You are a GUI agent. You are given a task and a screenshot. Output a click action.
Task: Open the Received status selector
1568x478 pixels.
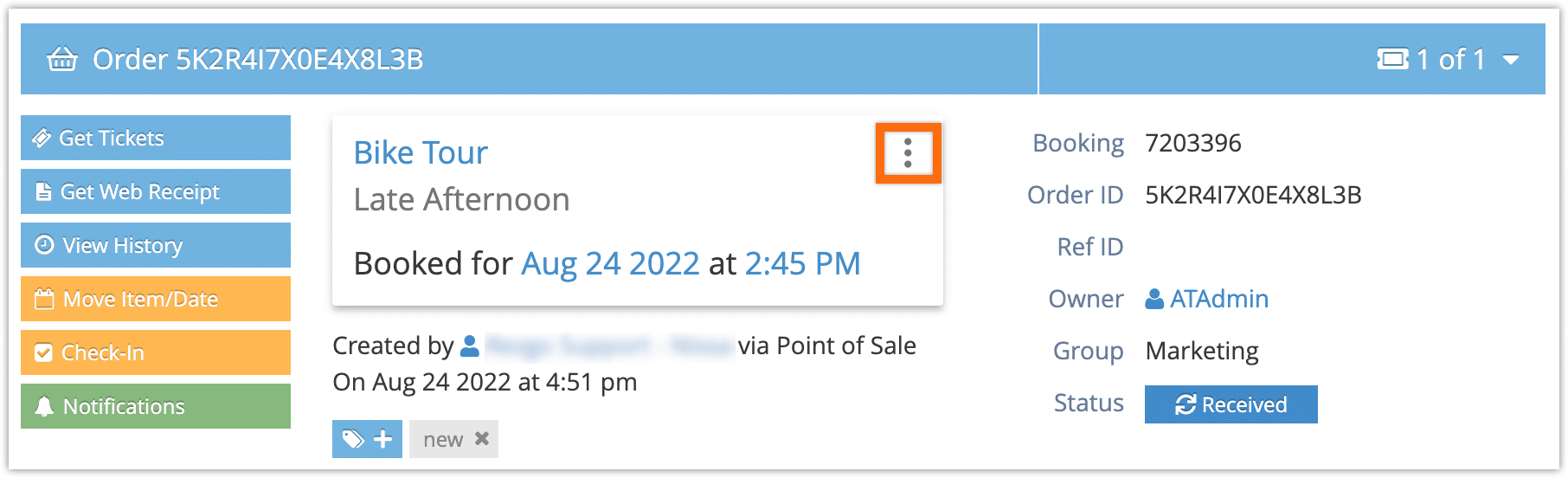1231,404
